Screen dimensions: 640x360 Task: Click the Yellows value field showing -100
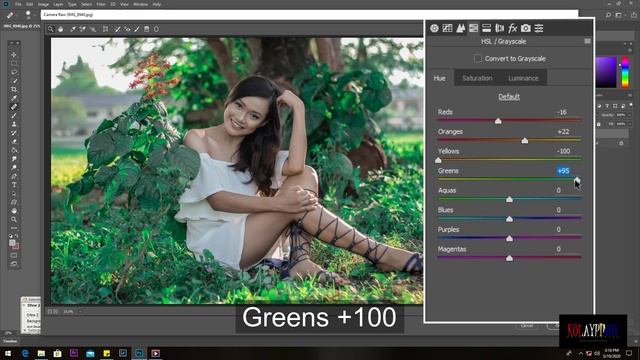tap(563, 151)
